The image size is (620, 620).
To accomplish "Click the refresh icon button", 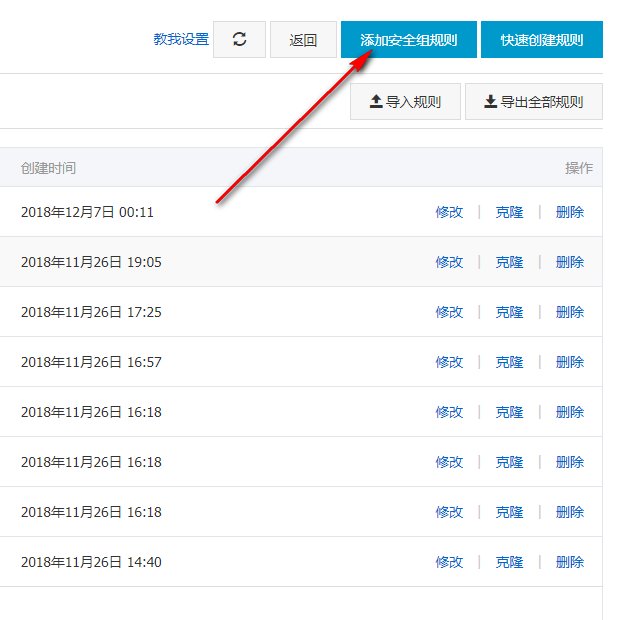I will [x=239, y=40].
